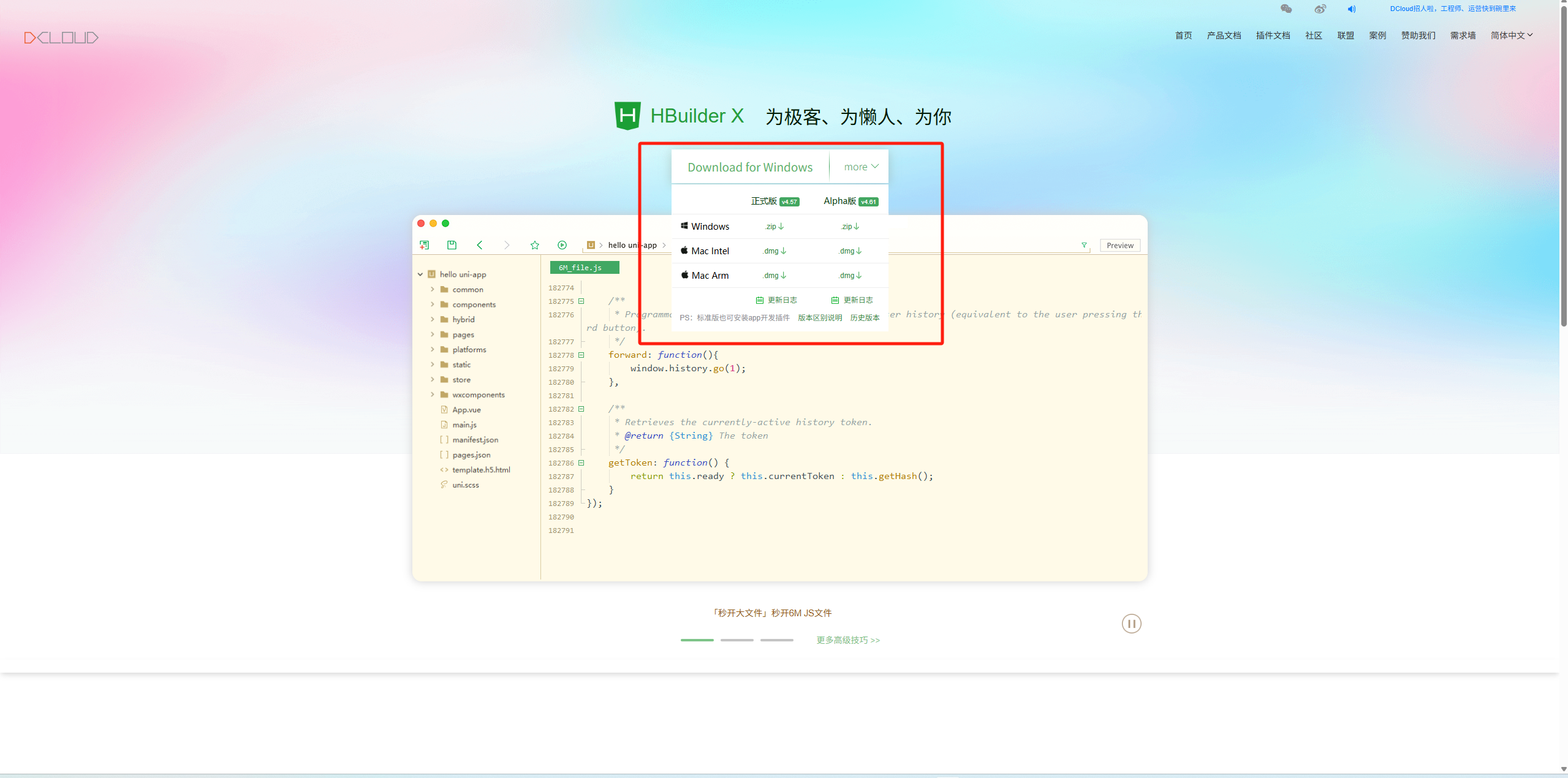This screenshot has width=1568, height=778.
Task: Click the new file icon in editor toolbar
Action: (x=424, y=245)
